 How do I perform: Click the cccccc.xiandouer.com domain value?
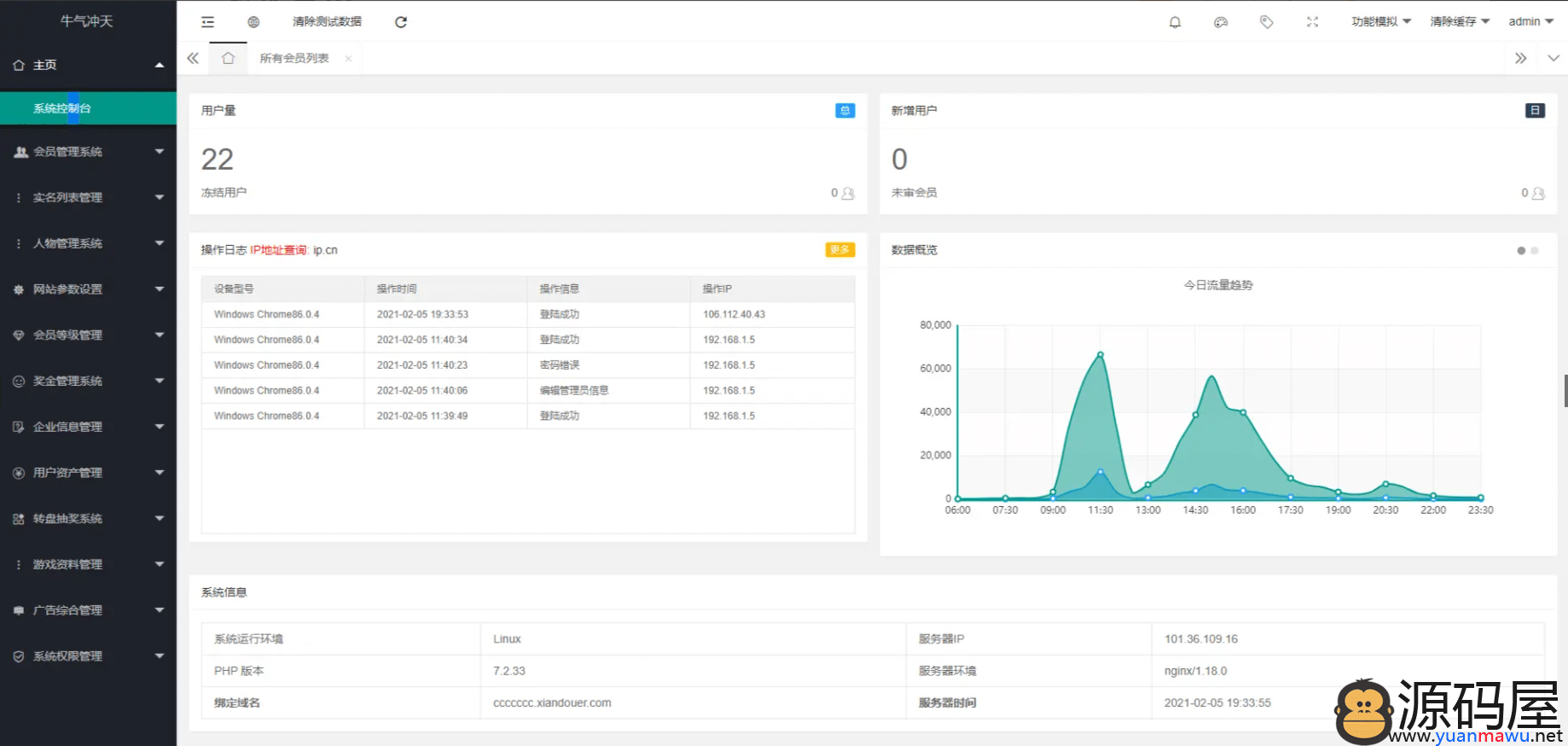(x=552, y=703)
